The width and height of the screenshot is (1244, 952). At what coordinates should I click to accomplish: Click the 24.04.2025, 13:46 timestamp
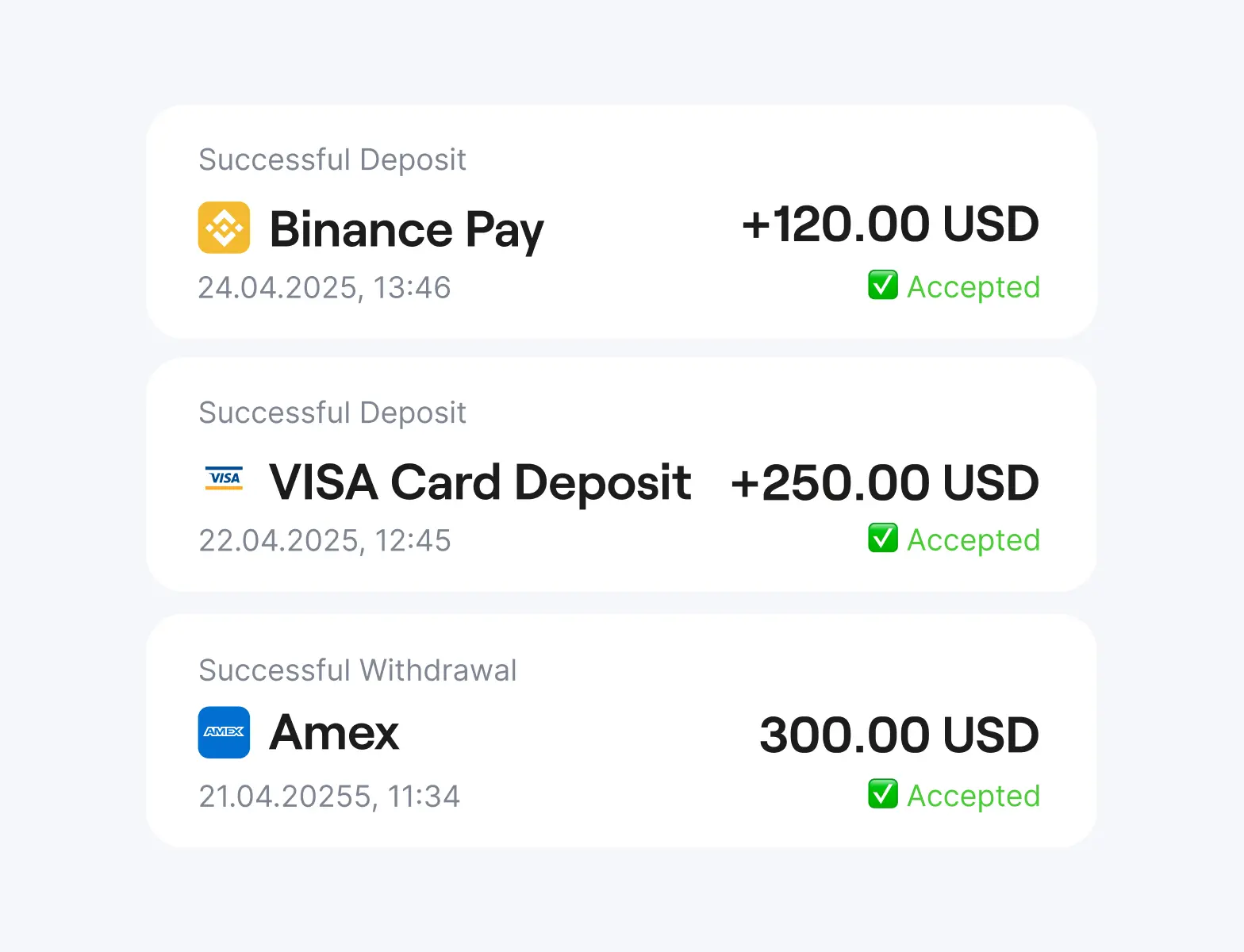tap(324, 288)
